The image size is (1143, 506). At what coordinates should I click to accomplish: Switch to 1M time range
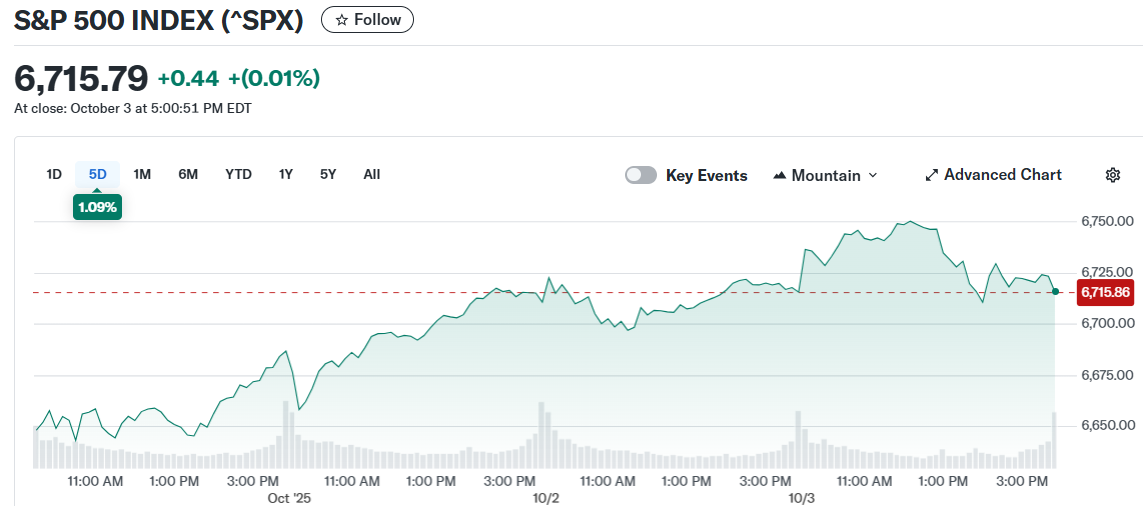(142, 174)
